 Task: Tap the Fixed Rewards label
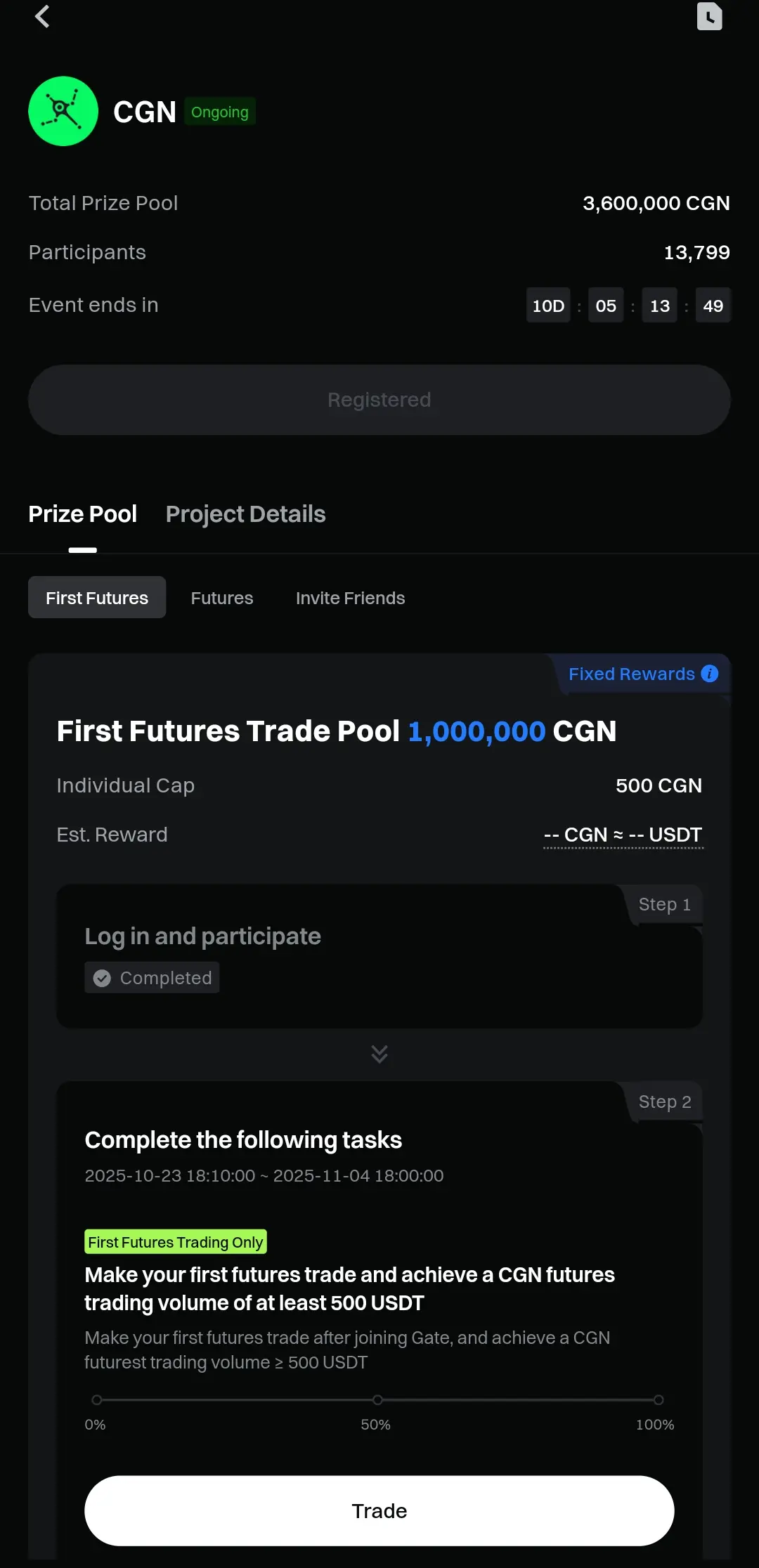pyautogui.click(x=631, y=674)
